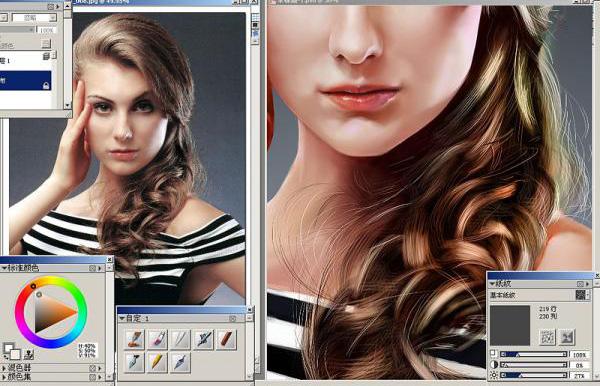Choose the dark airbrush tool icon
Screen dimensions: 600x386
pyautogui.click(x=203, y=339)
